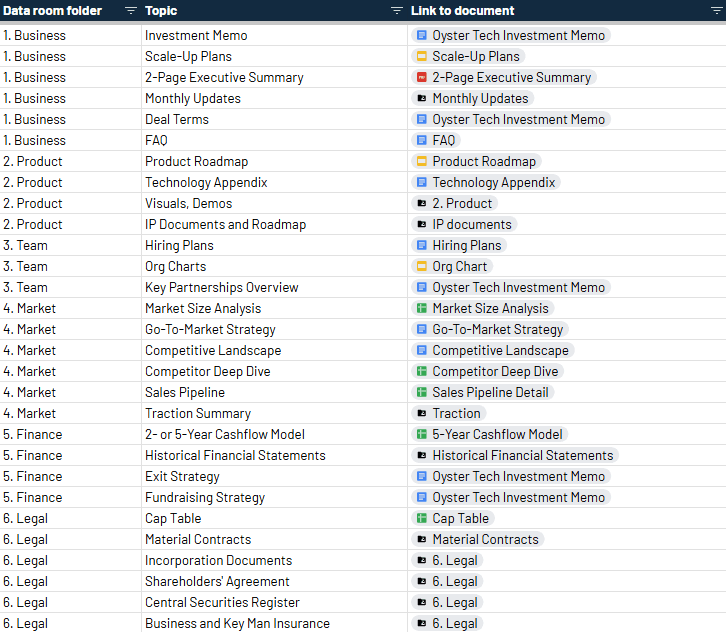Select the 'Central Securities Register' topic cell

pyautogui.click(x=274, y=602)
